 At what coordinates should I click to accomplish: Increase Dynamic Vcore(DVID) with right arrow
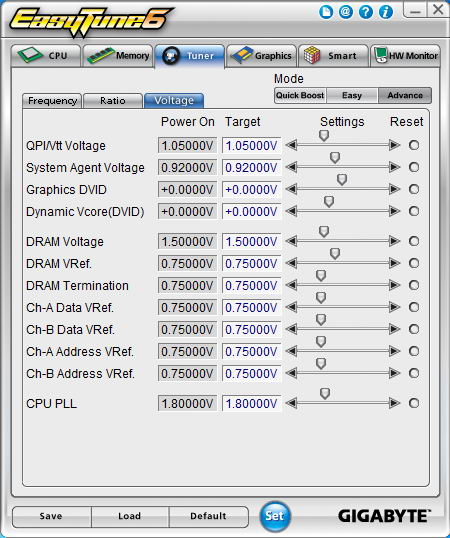[394, 211]
